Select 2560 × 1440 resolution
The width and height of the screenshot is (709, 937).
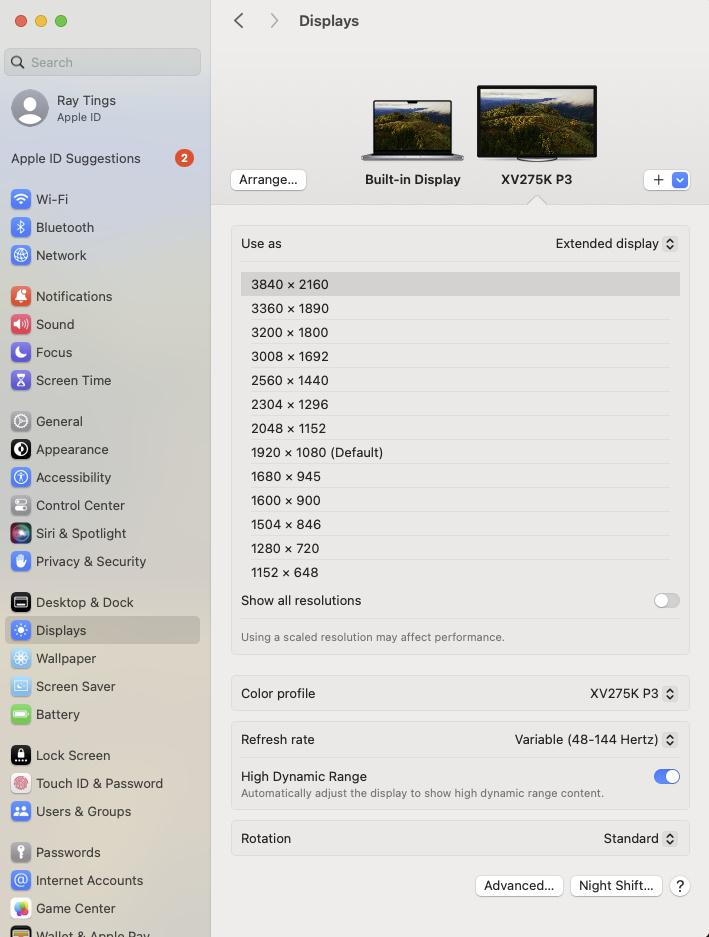[x=290, y=380]
